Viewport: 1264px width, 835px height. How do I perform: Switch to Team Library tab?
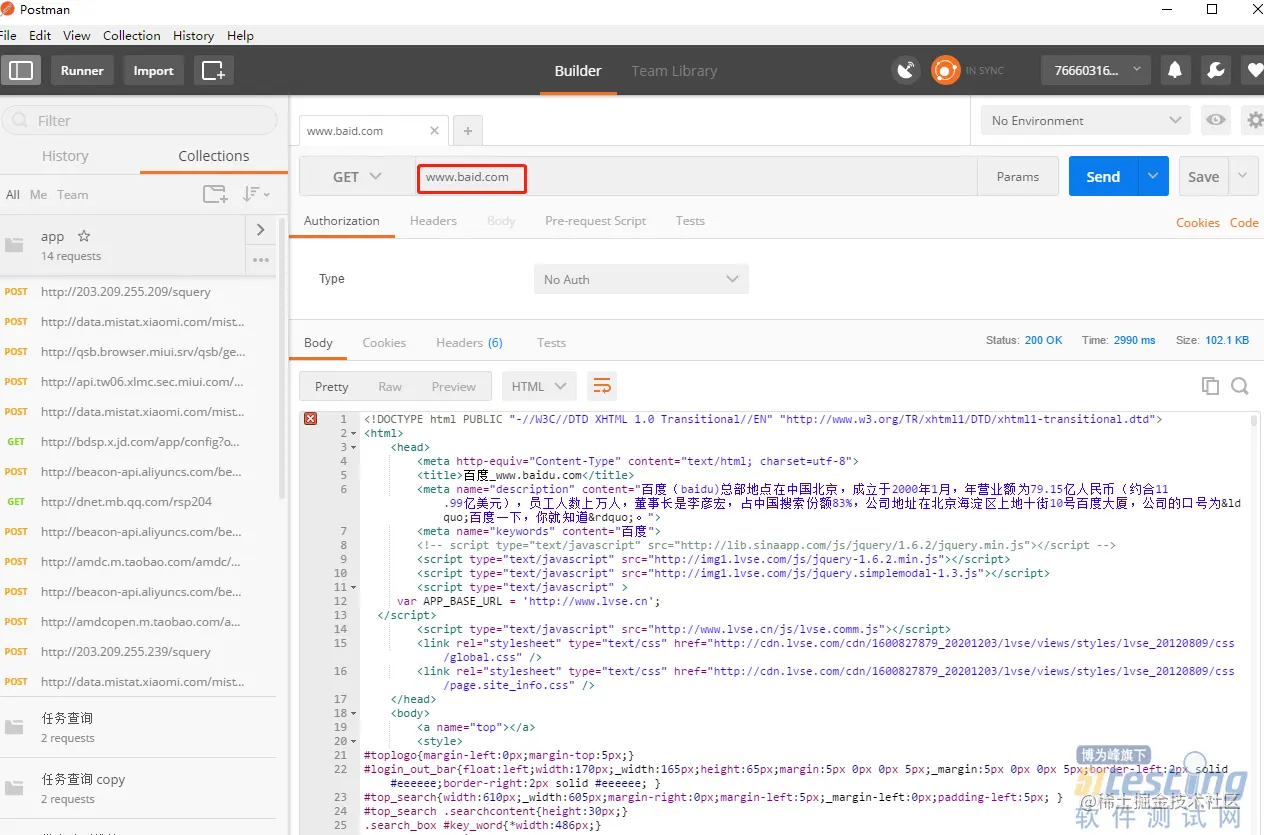pyautogui.click(x=674, y=71)
